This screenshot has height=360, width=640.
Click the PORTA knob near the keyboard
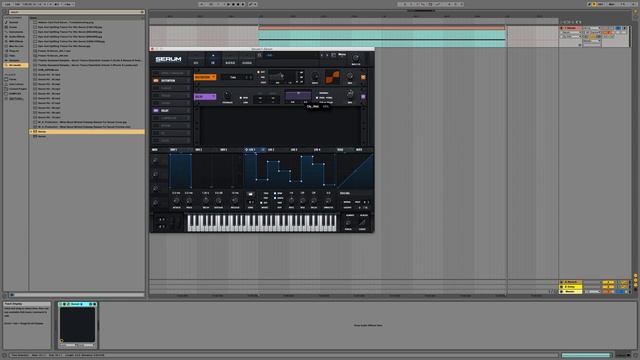348,223
